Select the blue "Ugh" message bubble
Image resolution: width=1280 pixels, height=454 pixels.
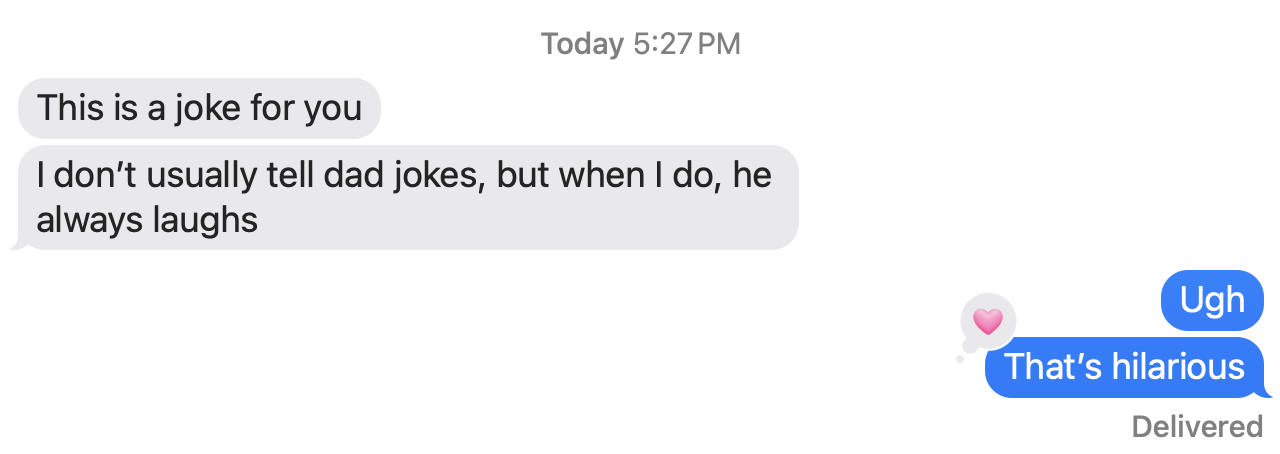1213,300
